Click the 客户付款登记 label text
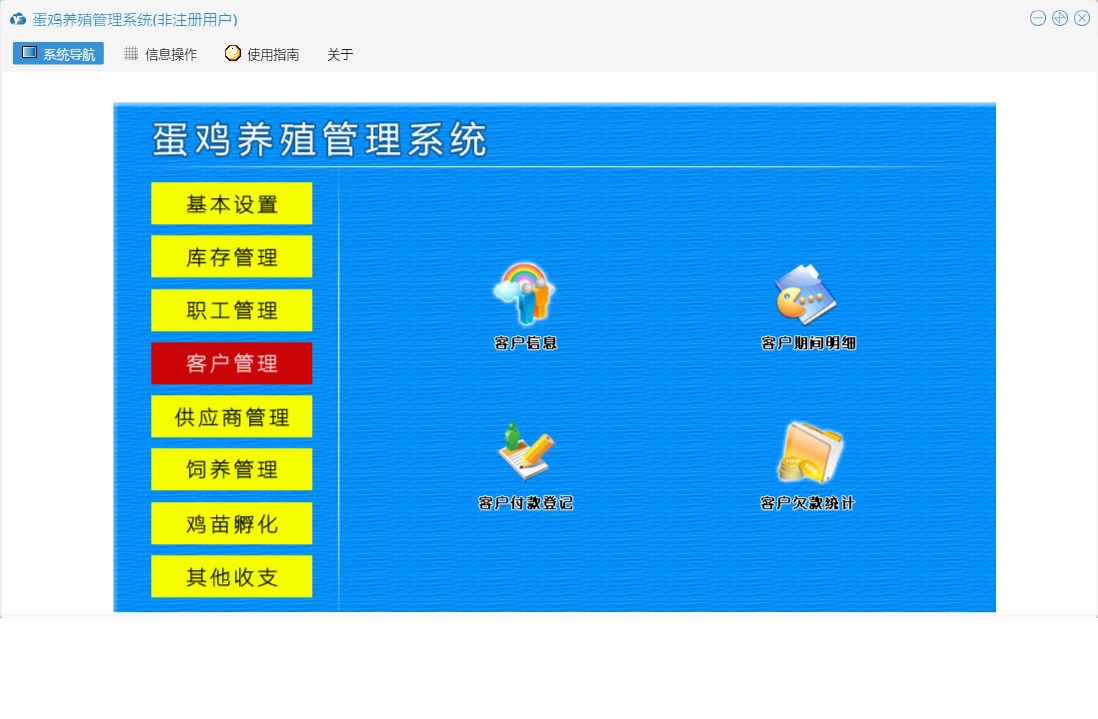The height and width of the screenshot is (719, 1098). [x=525, y=503]
